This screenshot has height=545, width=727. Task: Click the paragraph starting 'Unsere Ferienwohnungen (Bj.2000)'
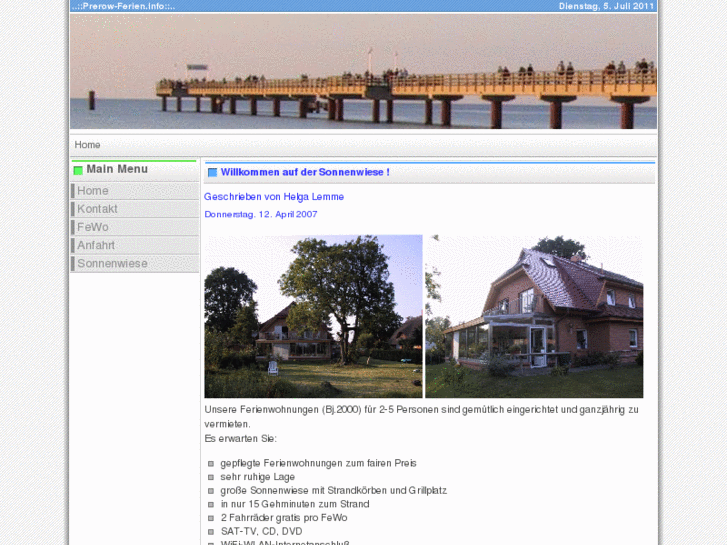click(421, 417)
